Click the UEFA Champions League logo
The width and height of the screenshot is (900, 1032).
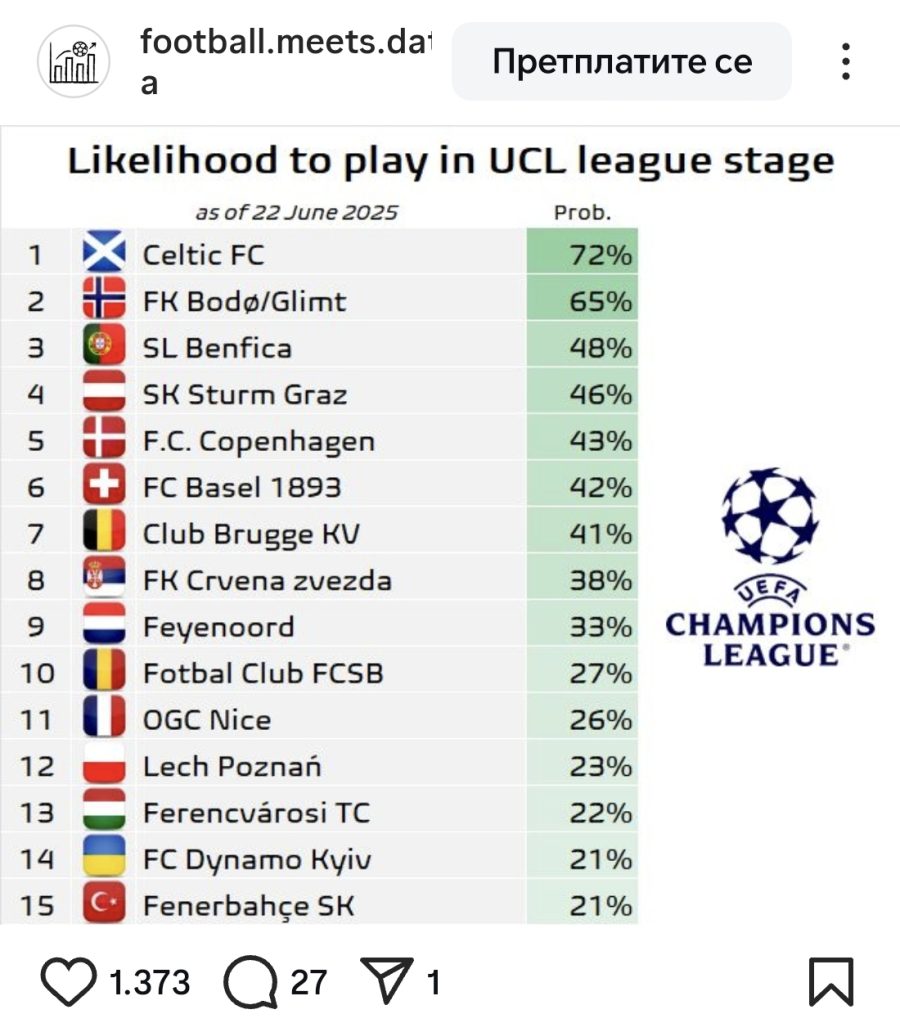point(770,567)
